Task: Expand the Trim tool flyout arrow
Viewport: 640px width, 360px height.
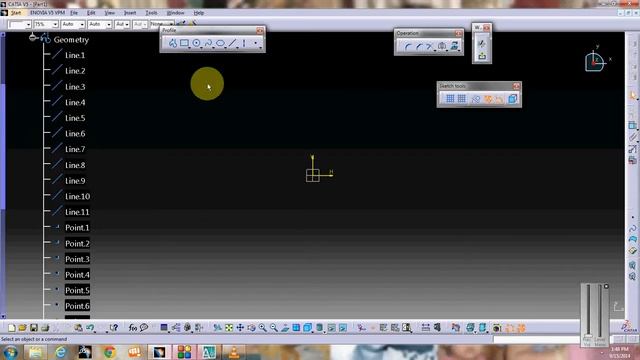Action: pos(435,51)
